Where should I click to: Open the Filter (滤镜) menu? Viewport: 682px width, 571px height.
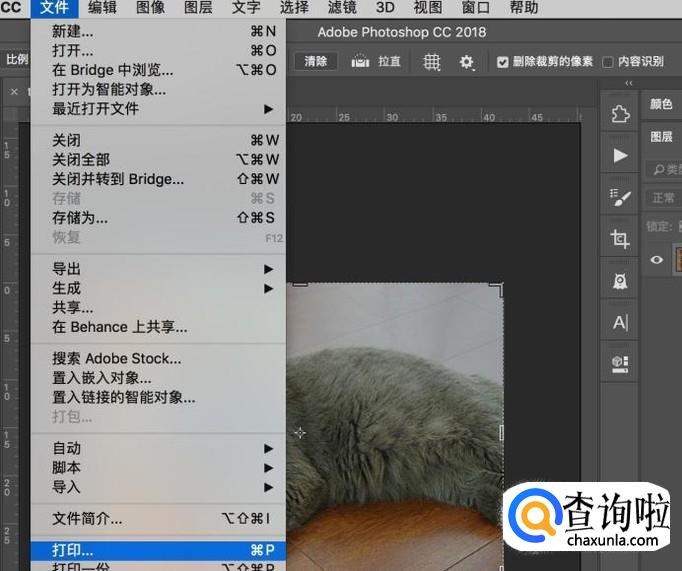342,8
